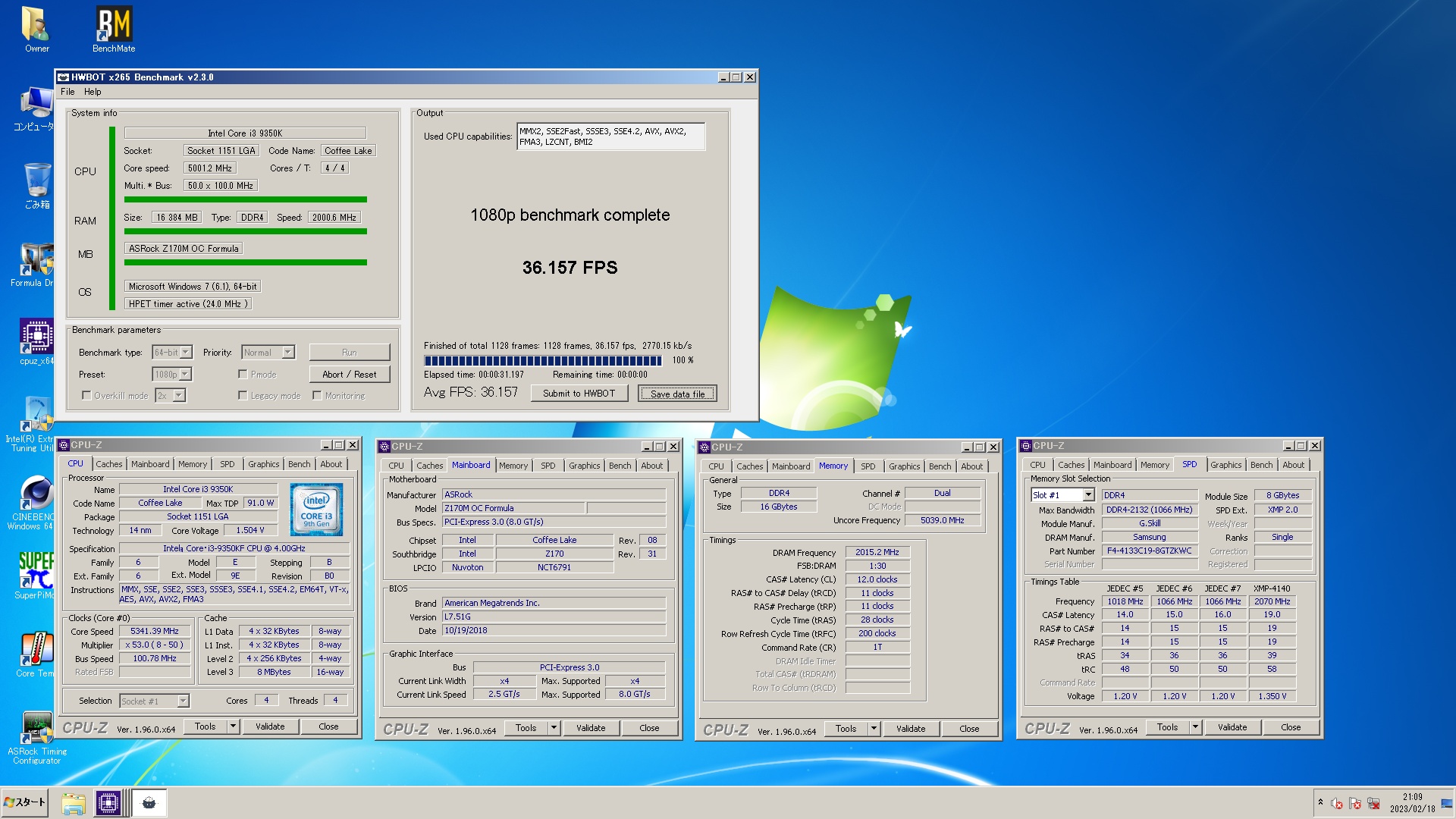Click Validate in the first CPU-Z window
The width and height of the screenshot is (1456, 819).
point(269,726)
